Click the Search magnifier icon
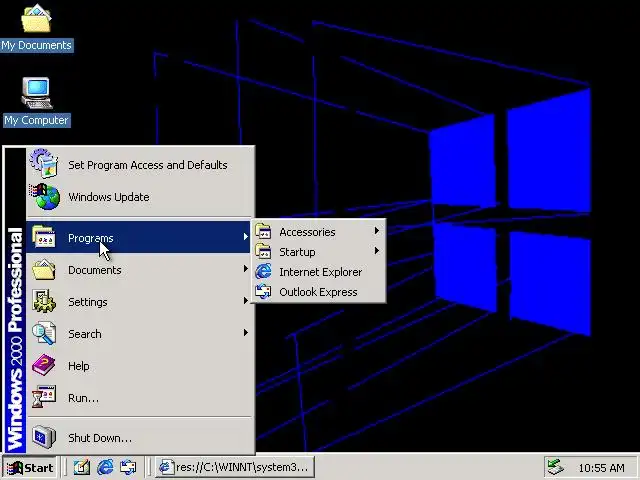This screenshot has width=640, height=480. [x=44, y=333]
